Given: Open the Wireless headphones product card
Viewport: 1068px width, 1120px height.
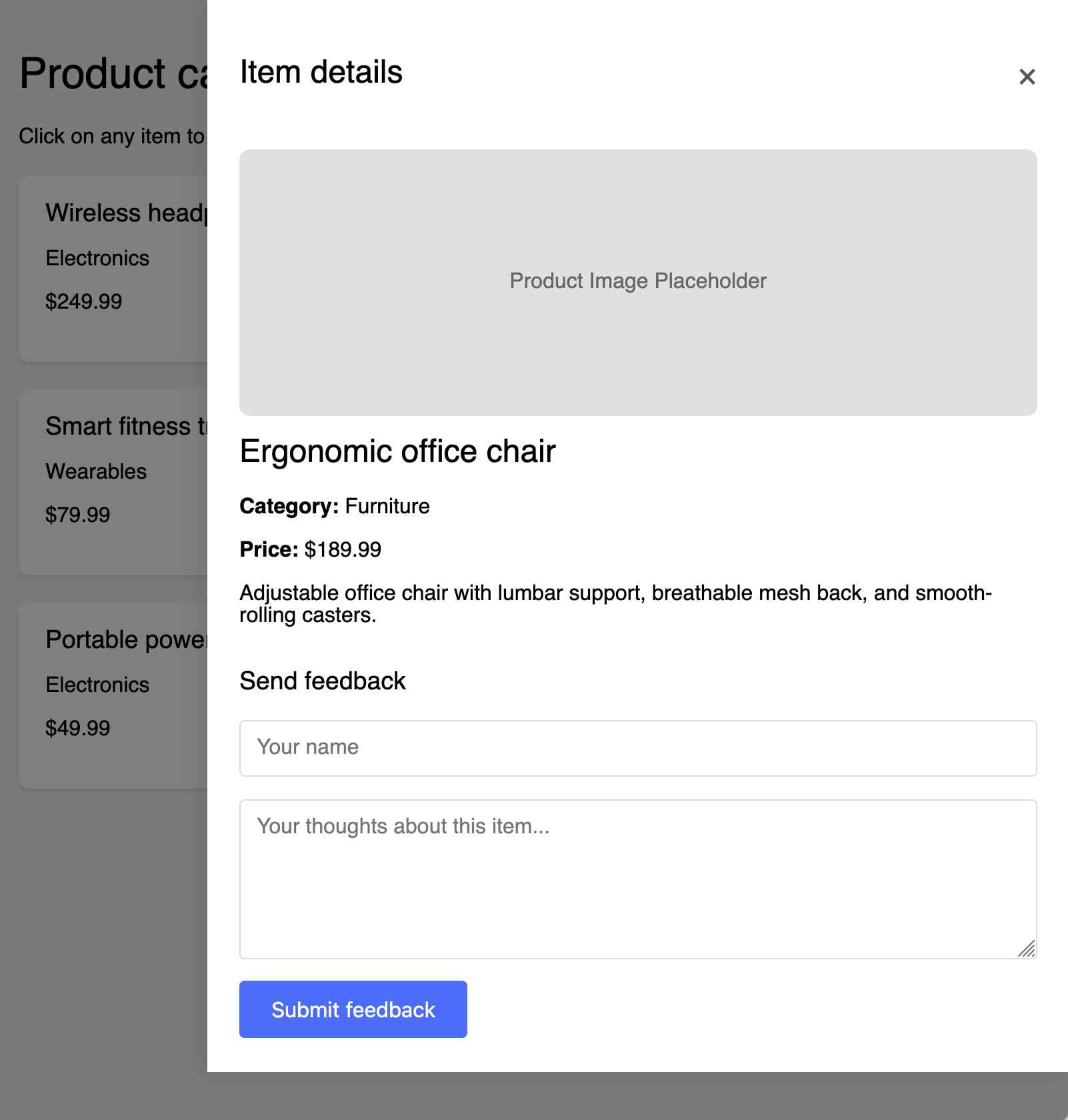Looking at the screenshot, I should point(113,269).
